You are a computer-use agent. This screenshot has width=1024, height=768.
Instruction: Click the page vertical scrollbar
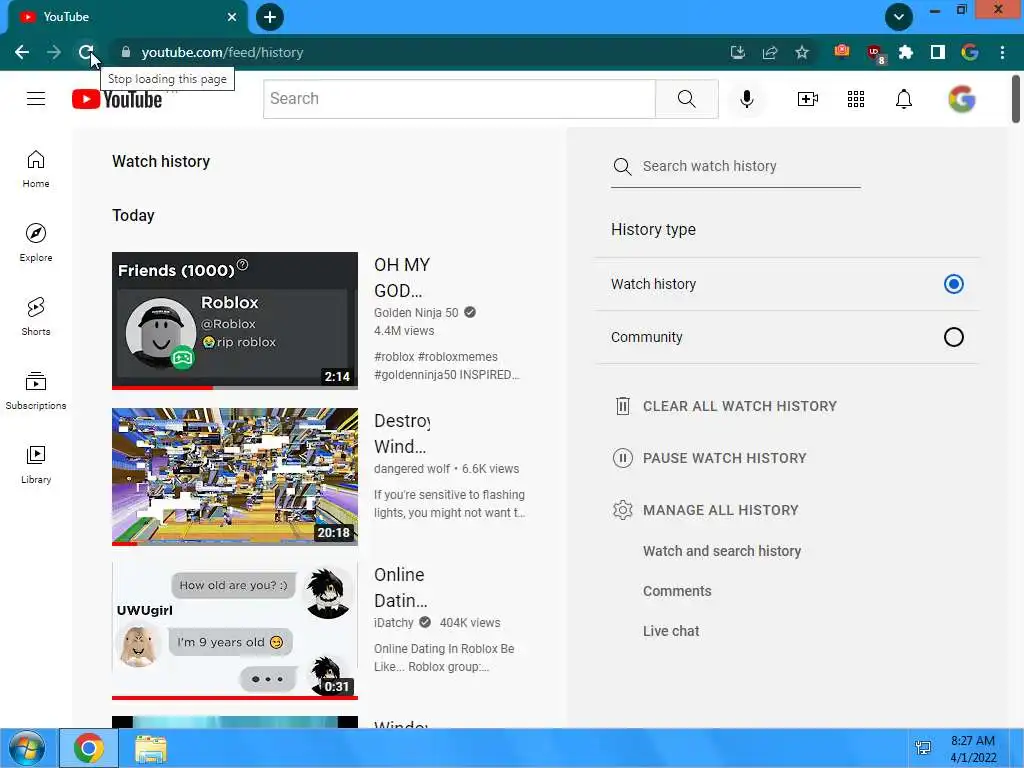(x=1016, y=99)
